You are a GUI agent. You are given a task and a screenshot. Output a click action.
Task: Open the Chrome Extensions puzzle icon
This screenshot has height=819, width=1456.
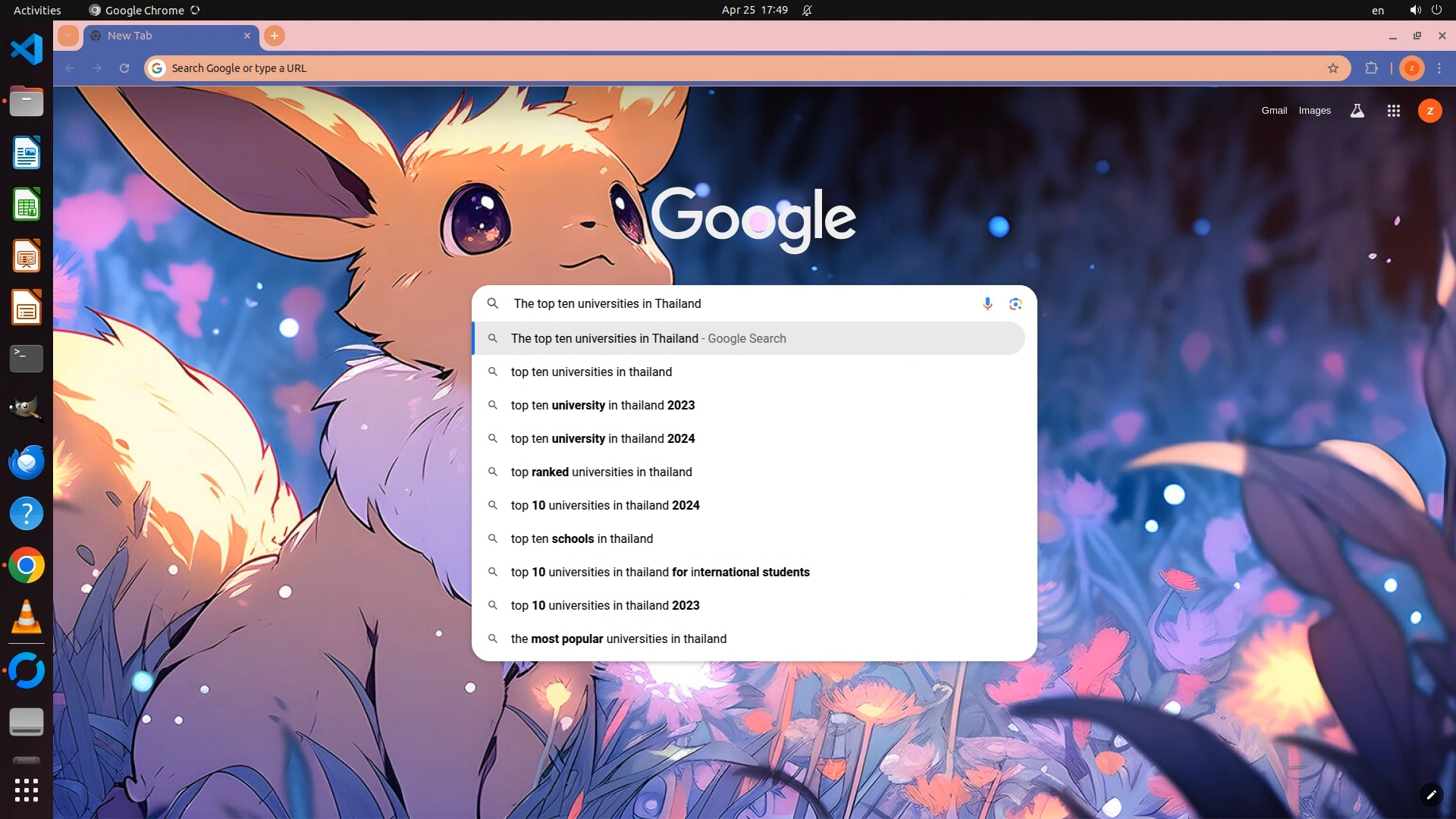click(x=1371, y=68)
